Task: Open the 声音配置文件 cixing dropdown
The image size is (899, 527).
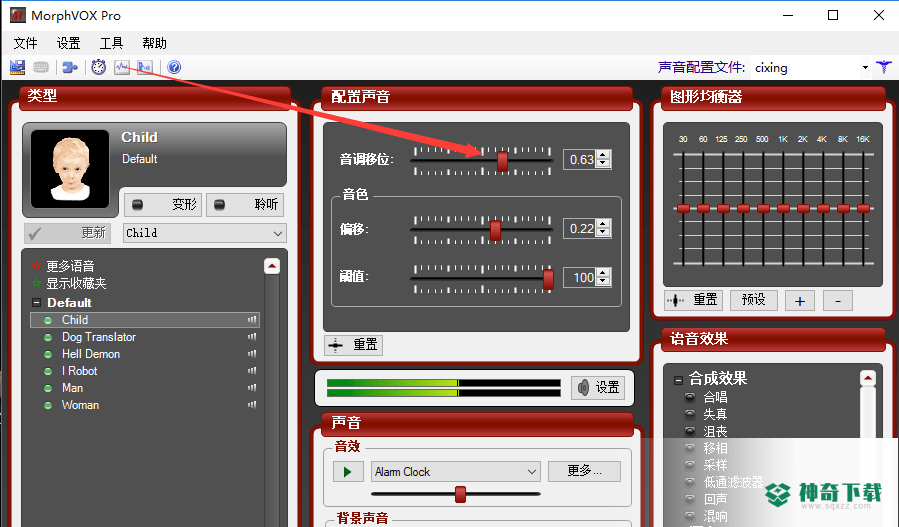Action: pyautogui.click(x=865, y=68)
